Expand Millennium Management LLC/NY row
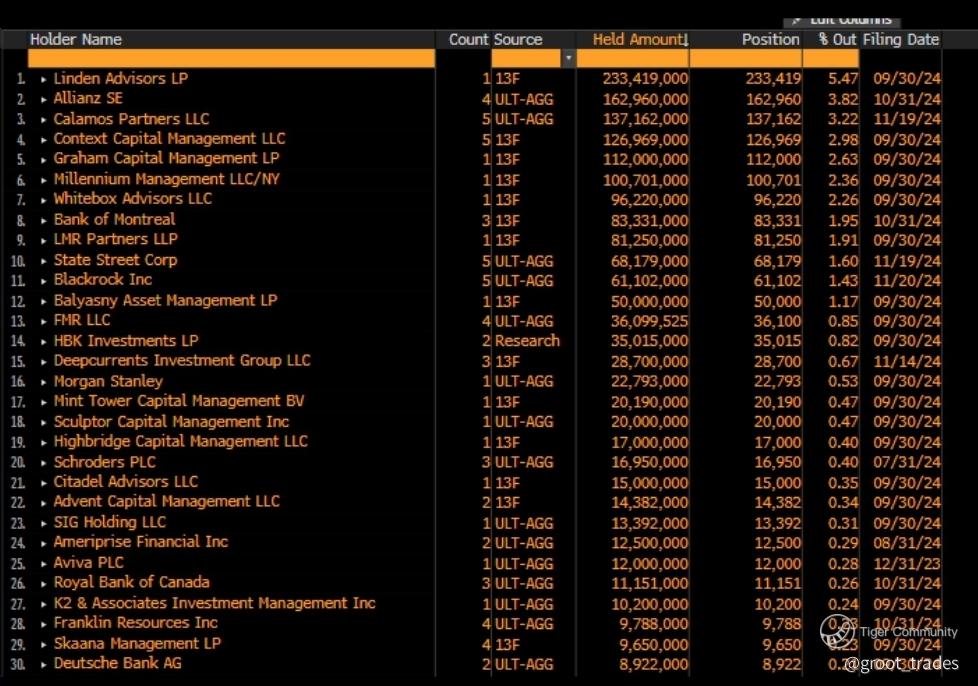The image size is (978, 686). coord(44,180)
